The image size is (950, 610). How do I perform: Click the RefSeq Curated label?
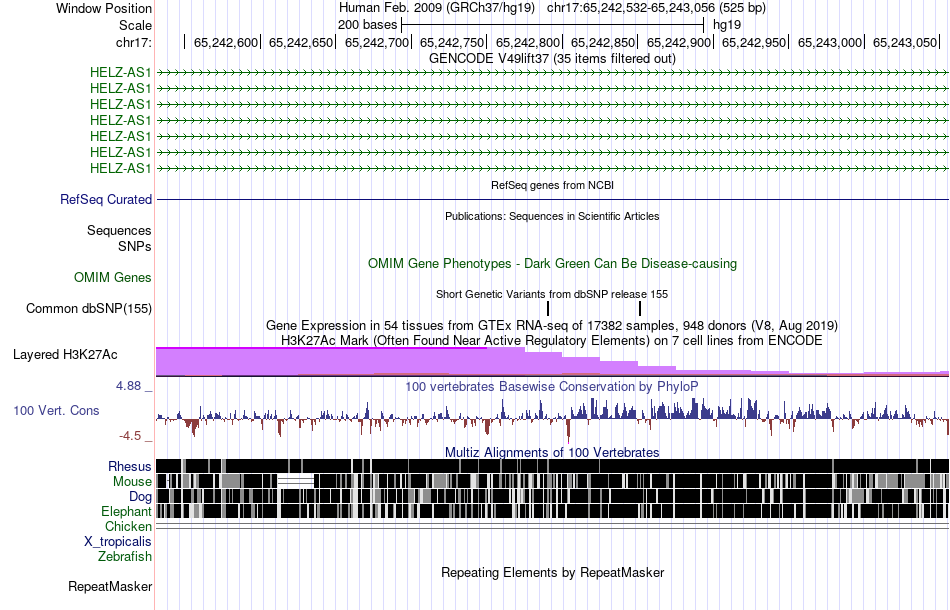106,199
